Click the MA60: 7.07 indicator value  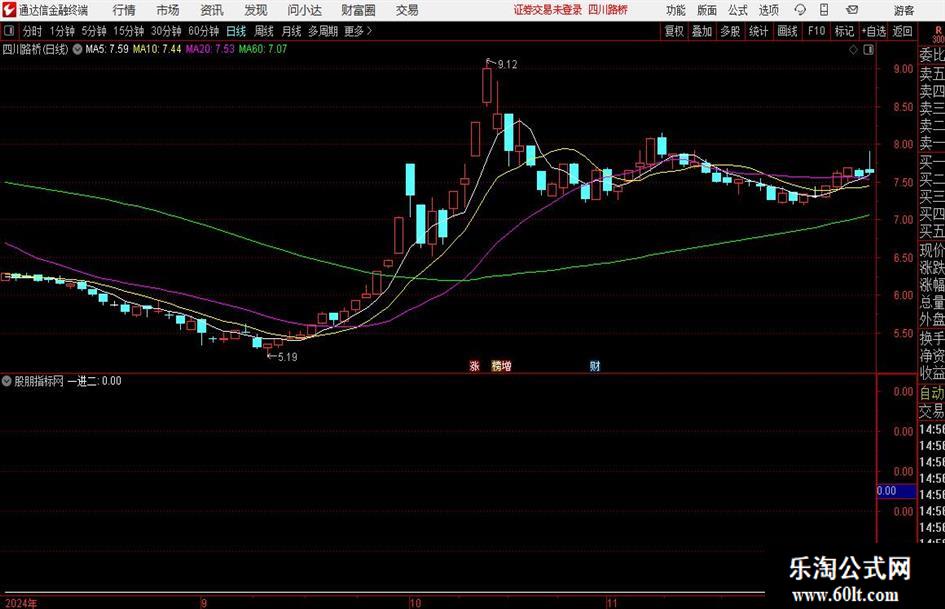pyautogui.click(x=263, y=49)
